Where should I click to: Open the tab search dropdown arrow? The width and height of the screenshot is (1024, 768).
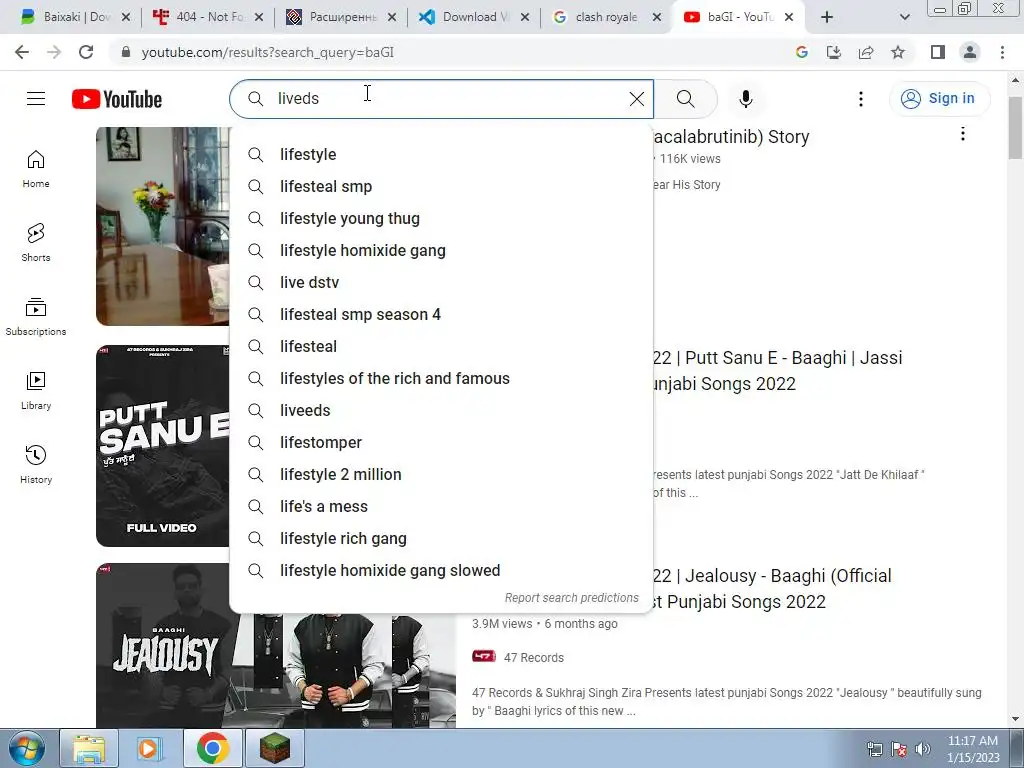click(904, 17)
